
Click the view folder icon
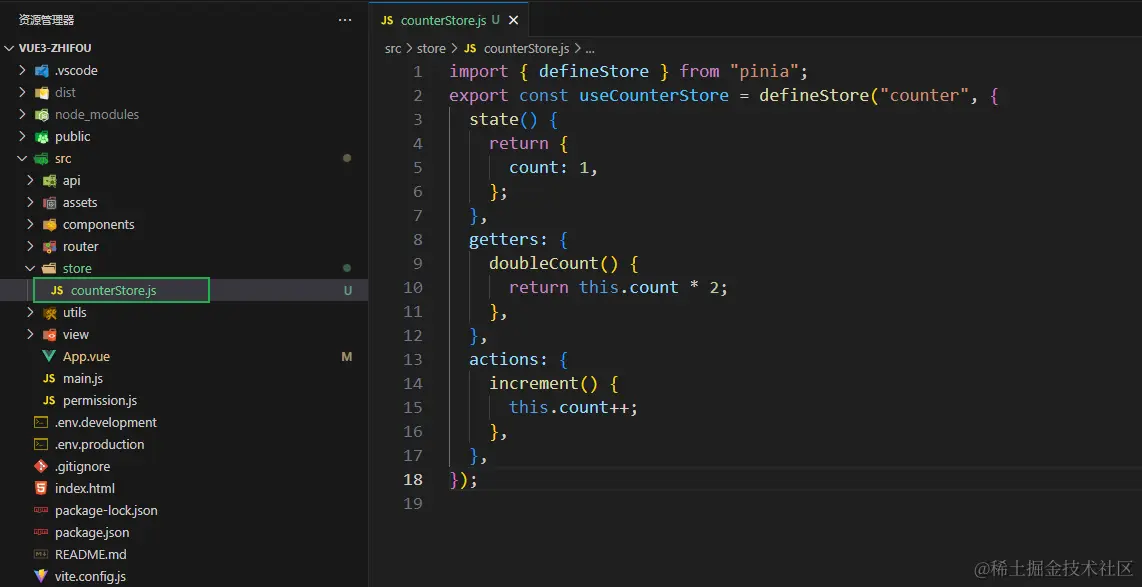click(x=50, y=334)
